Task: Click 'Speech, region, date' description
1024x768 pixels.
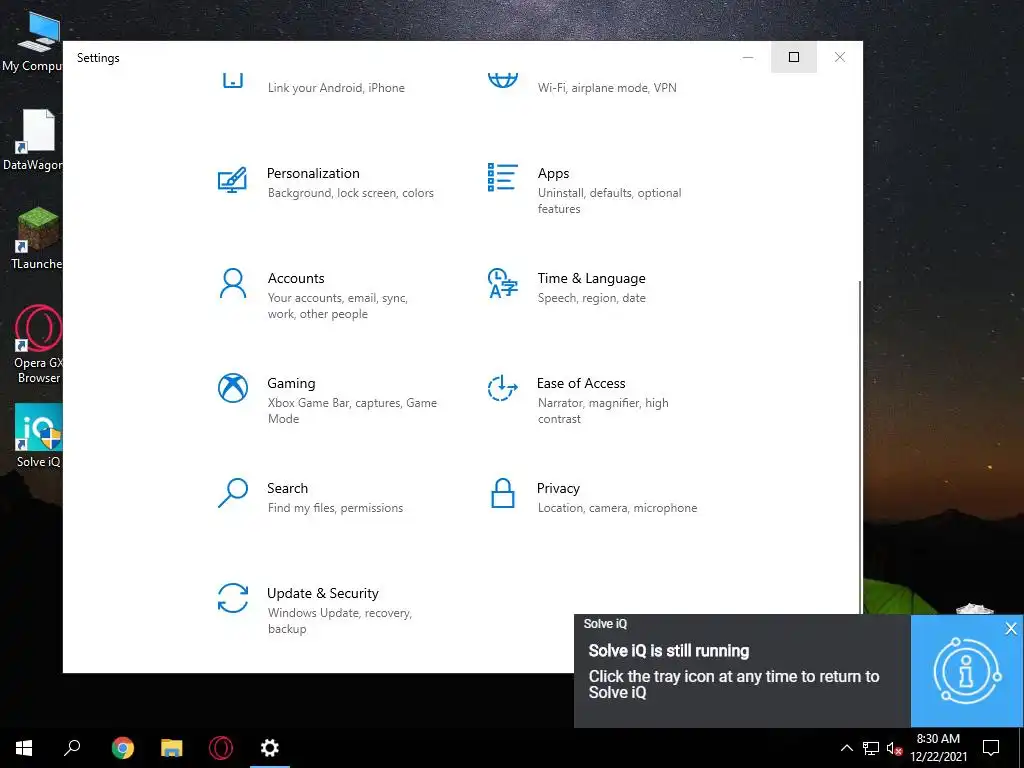Action: [x=592, y=298]
